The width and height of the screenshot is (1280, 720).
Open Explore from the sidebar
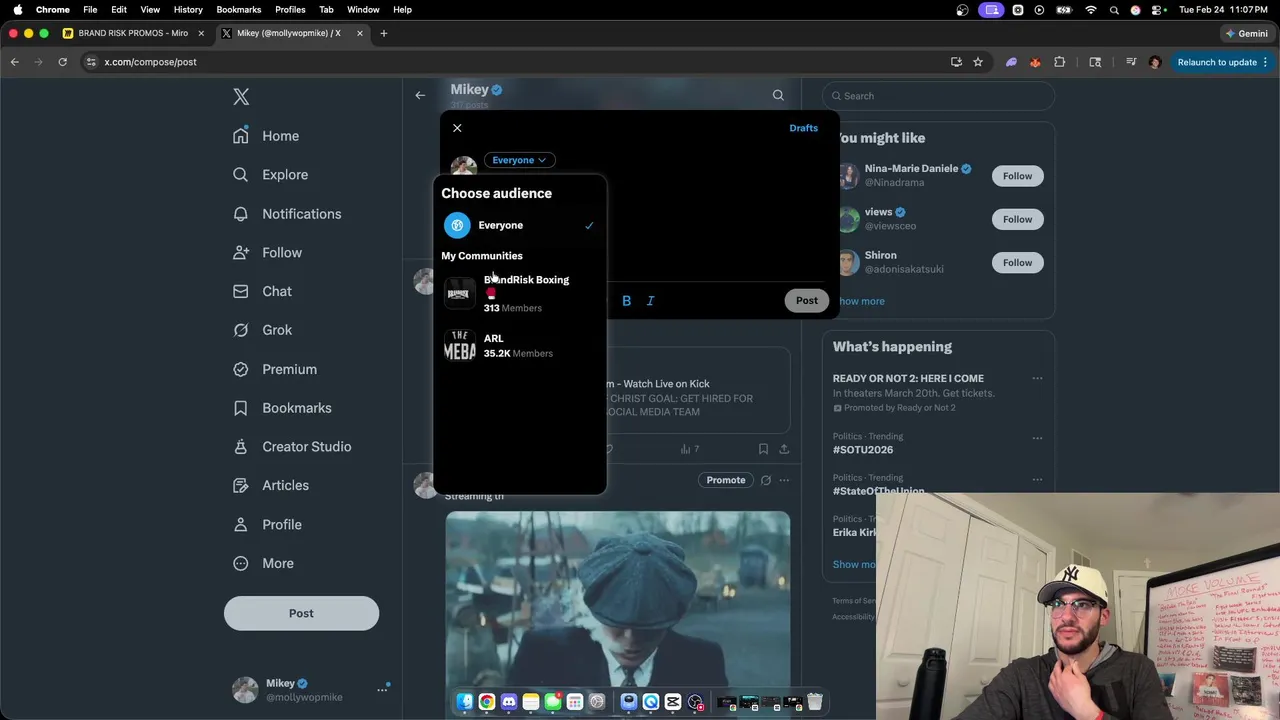point(270,175)
